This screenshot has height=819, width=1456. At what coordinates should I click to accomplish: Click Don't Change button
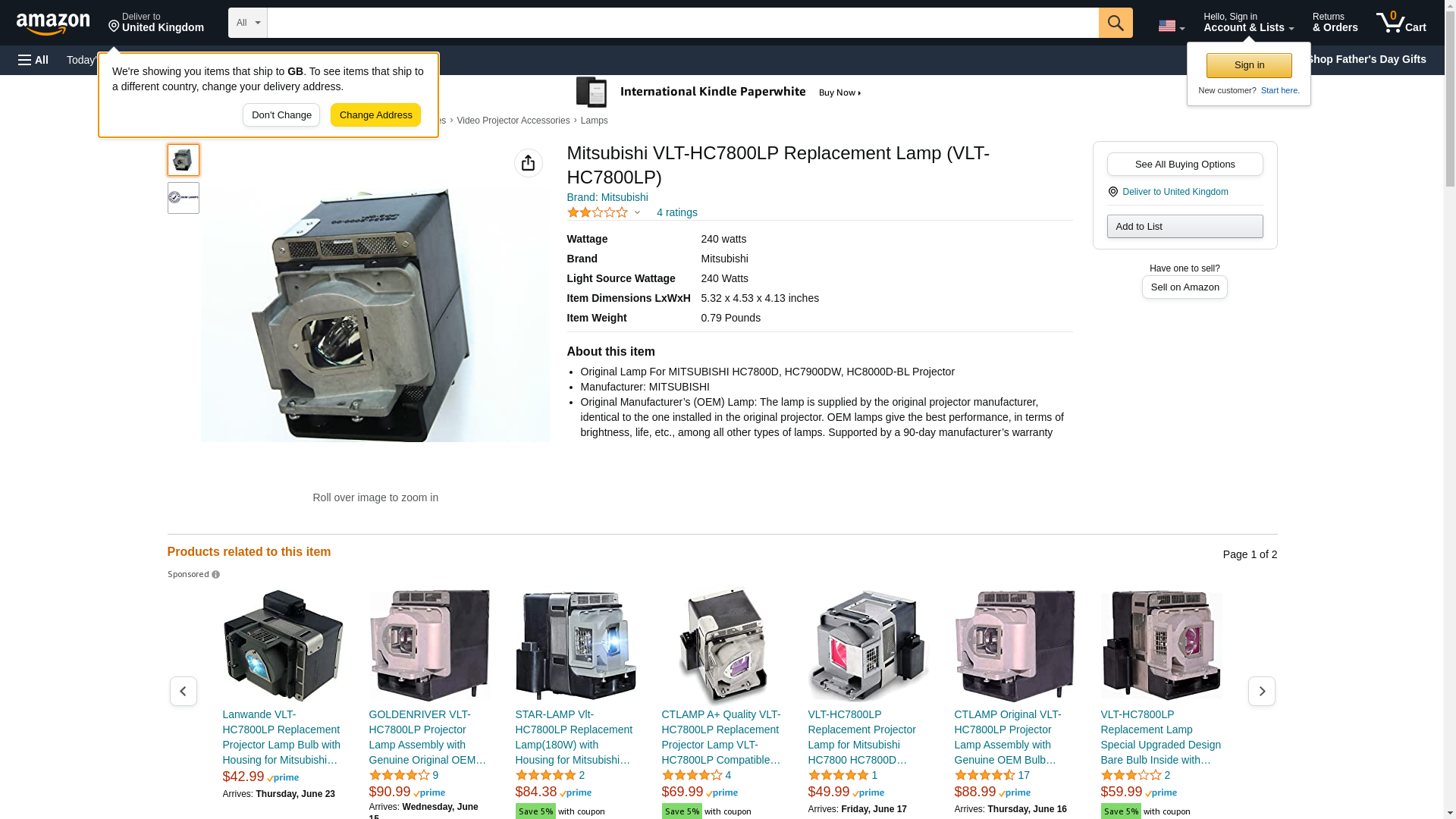point(281,115)
